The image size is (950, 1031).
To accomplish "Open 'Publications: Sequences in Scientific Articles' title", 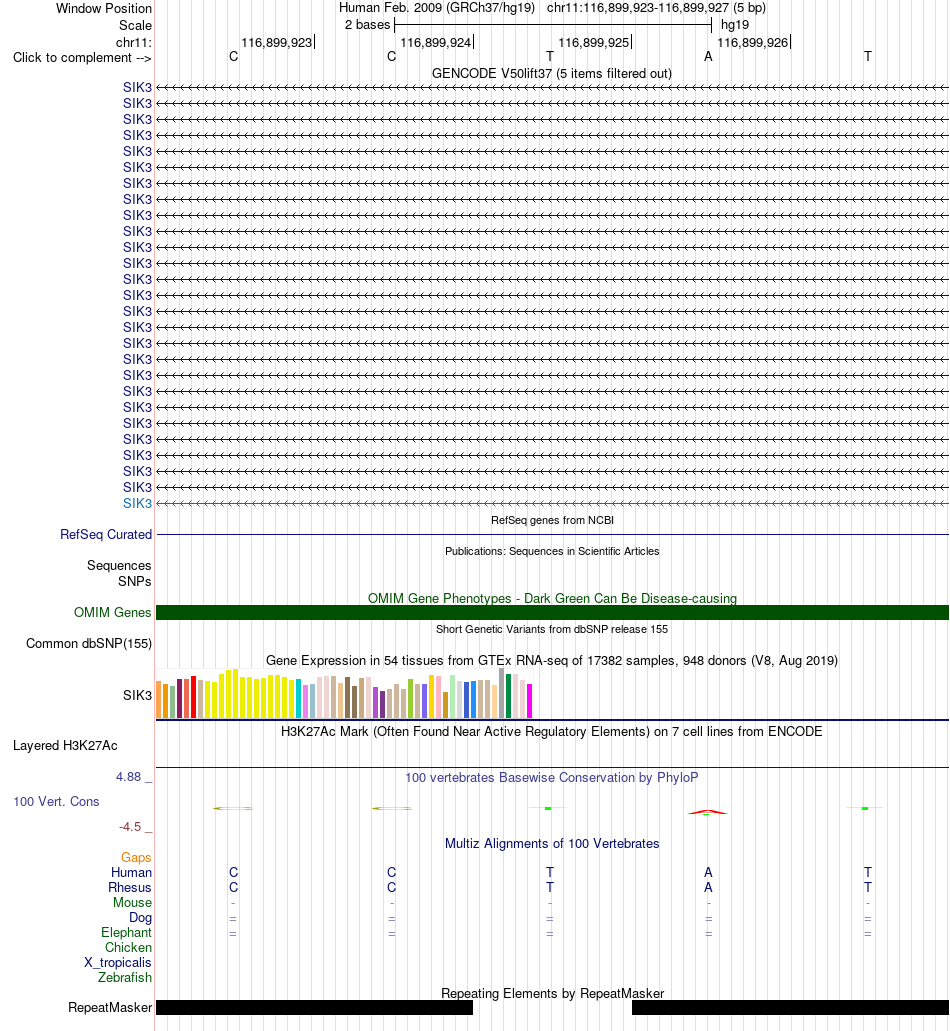I will click(552, 551).
